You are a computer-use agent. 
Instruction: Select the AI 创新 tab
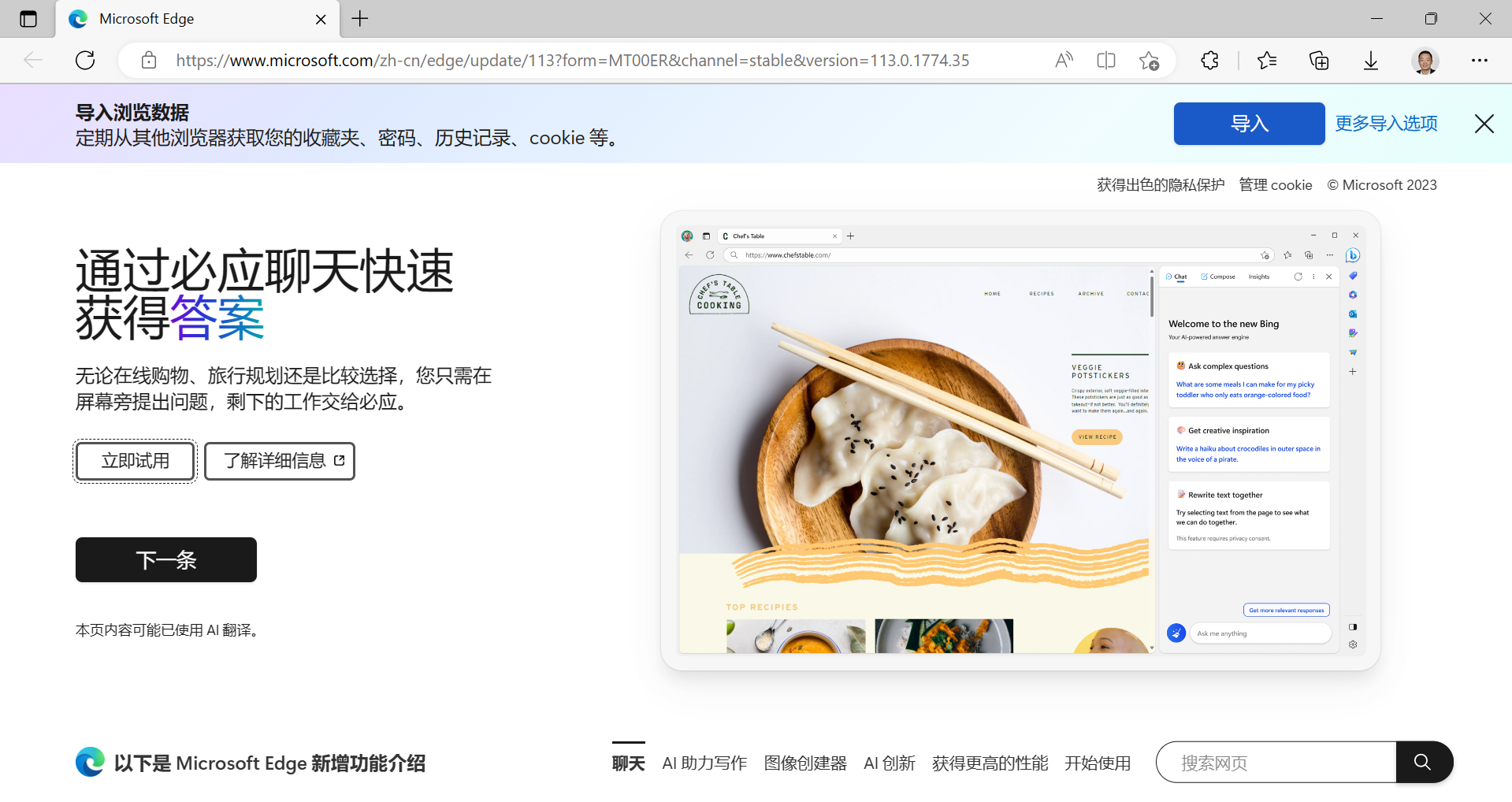click(x=890, y=763)
